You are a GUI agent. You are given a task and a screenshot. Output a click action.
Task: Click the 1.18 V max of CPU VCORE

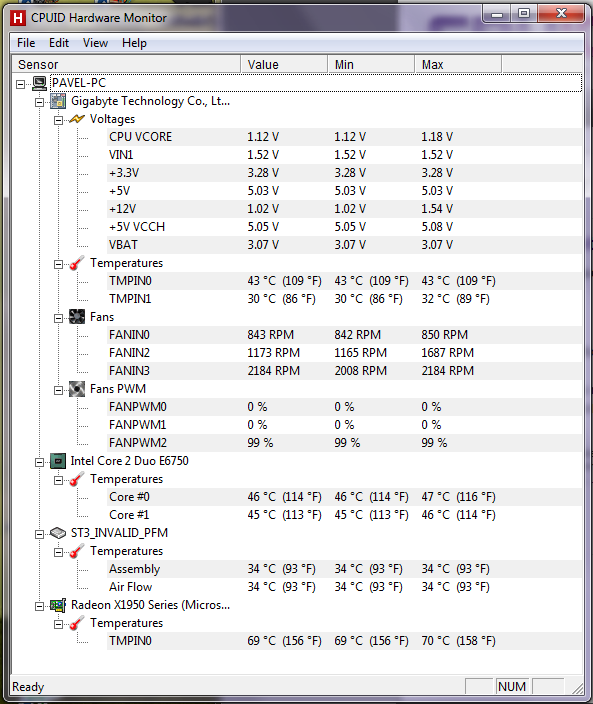tap(437, 137)
